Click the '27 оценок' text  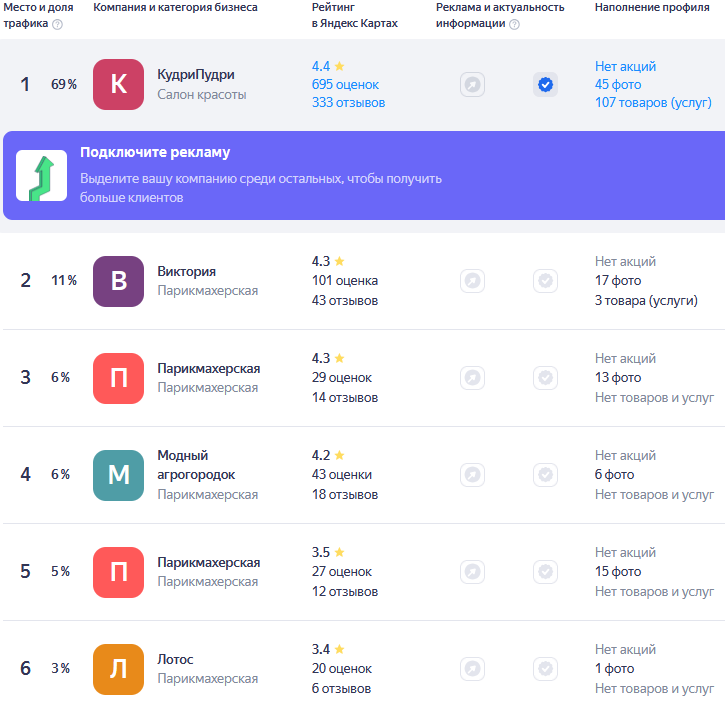coord(341,572)
